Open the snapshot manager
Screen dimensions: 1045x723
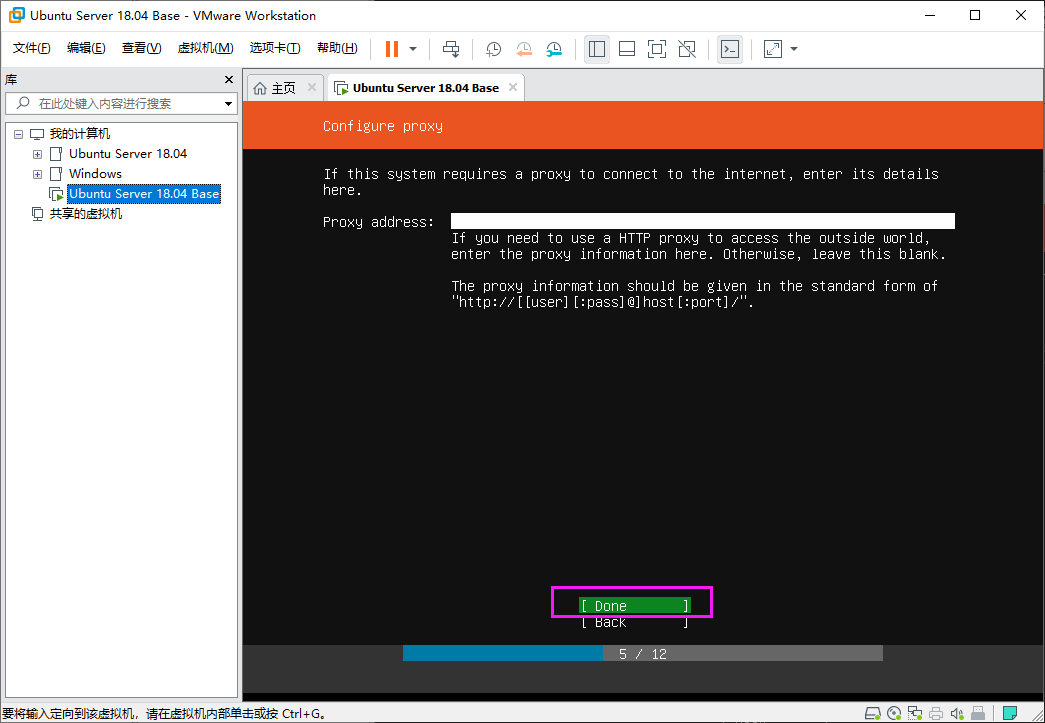[x=554, y=49]
